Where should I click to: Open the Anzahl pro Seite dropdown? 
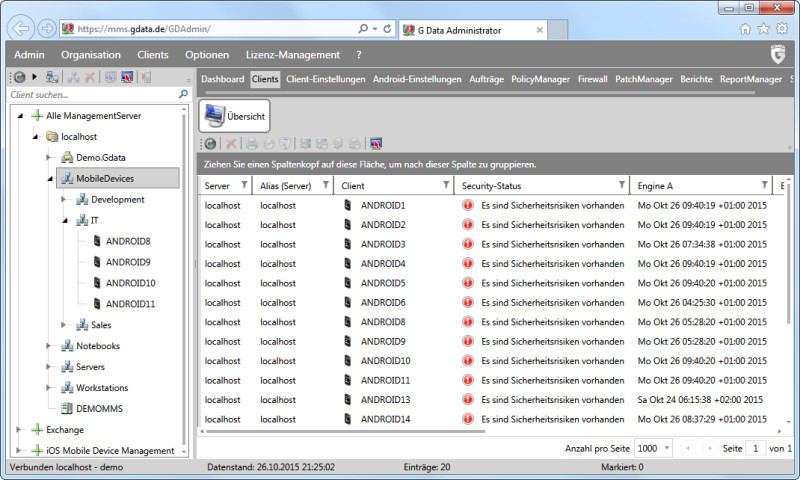[653, 448]
